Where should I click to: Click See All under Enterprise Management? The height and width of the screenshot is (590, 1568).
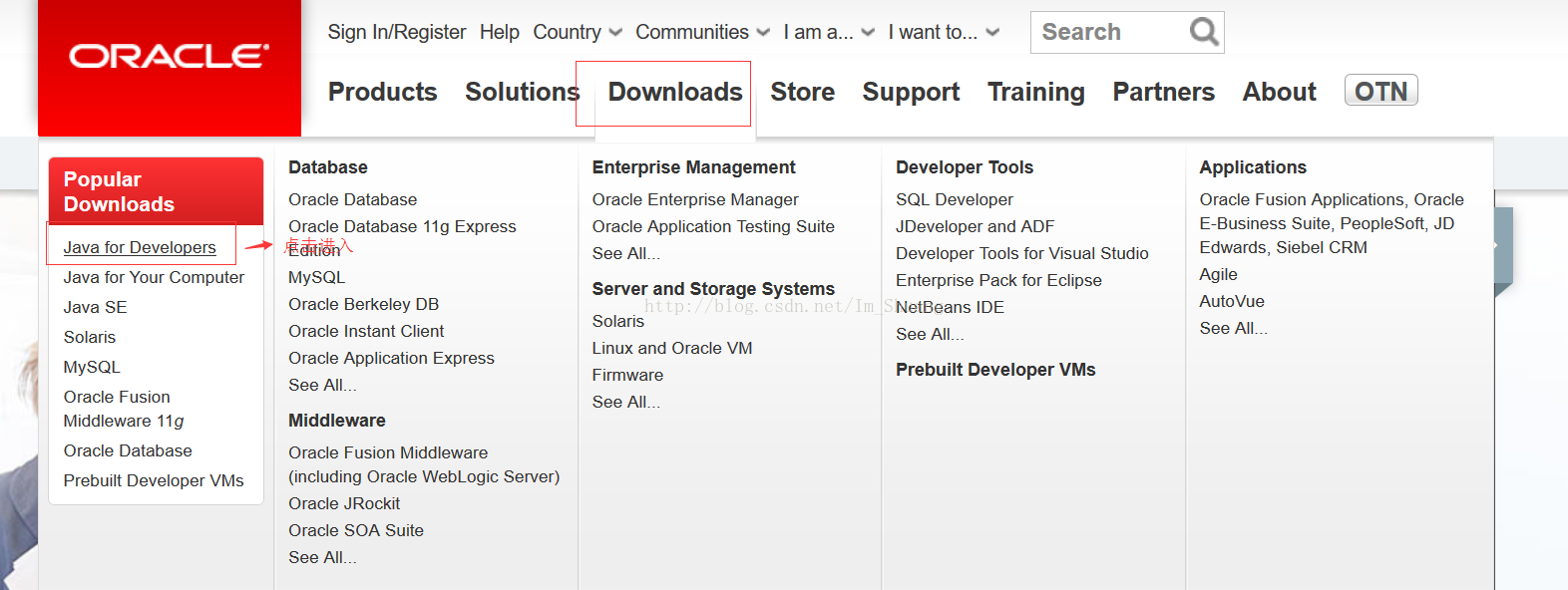tap(626, 253)
